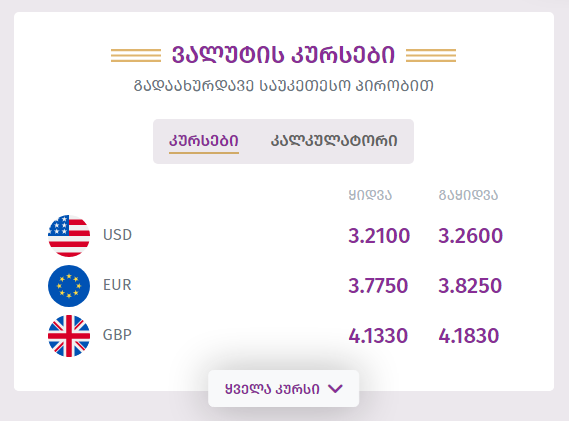Click USD sell rate 3.2600
569x421 pixels.
(470, 236)
